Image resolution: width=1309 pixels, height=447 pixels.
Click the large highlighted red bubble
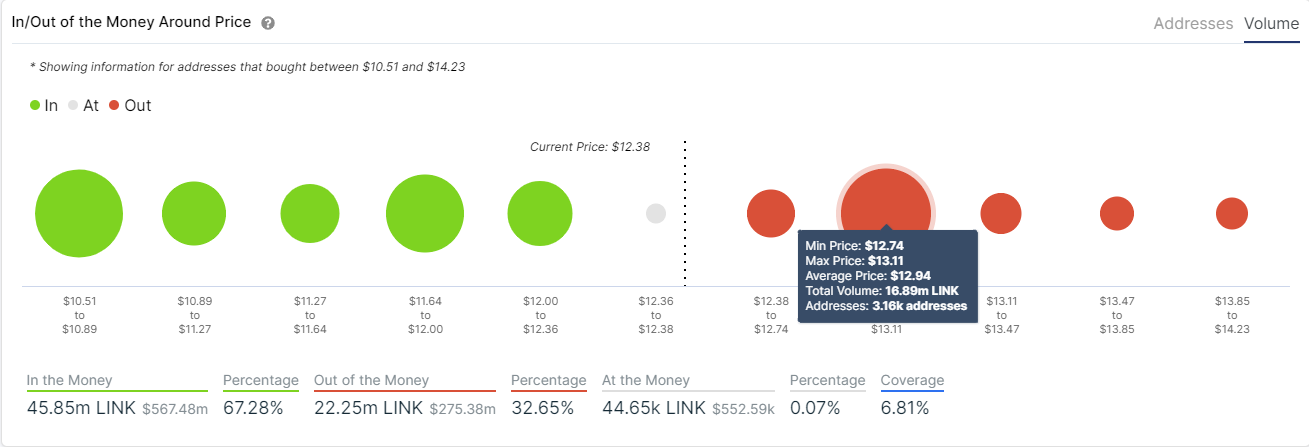click(x=886, y=211)
